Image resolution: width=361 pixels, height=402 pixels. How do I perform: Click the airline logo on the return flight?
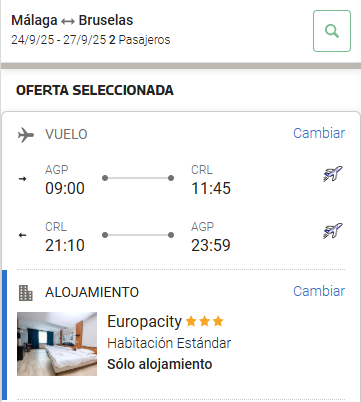pos(333,231)
